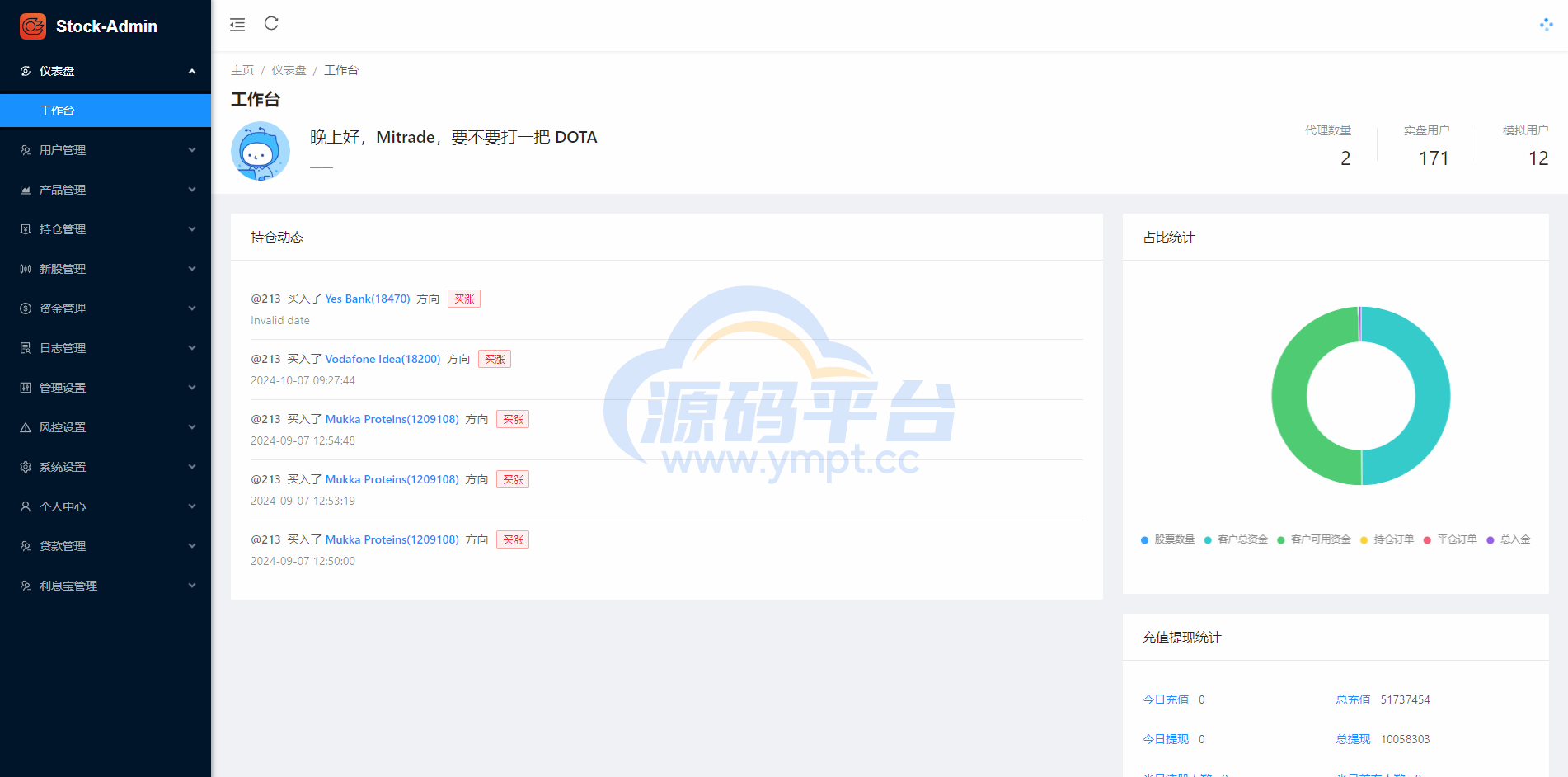Image resolution: width=1568 pixels, height=777 pixels.
Task: Go to 主页 in the breadcrumb
Action: [242, 70]
